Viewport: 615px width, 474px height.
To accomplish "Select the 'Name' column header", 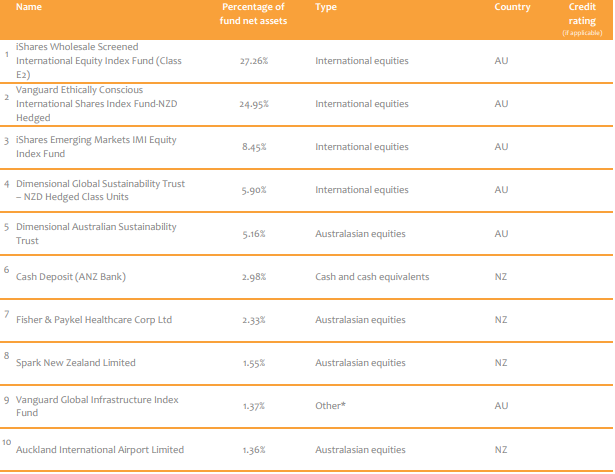I will [x=29, y=7].
